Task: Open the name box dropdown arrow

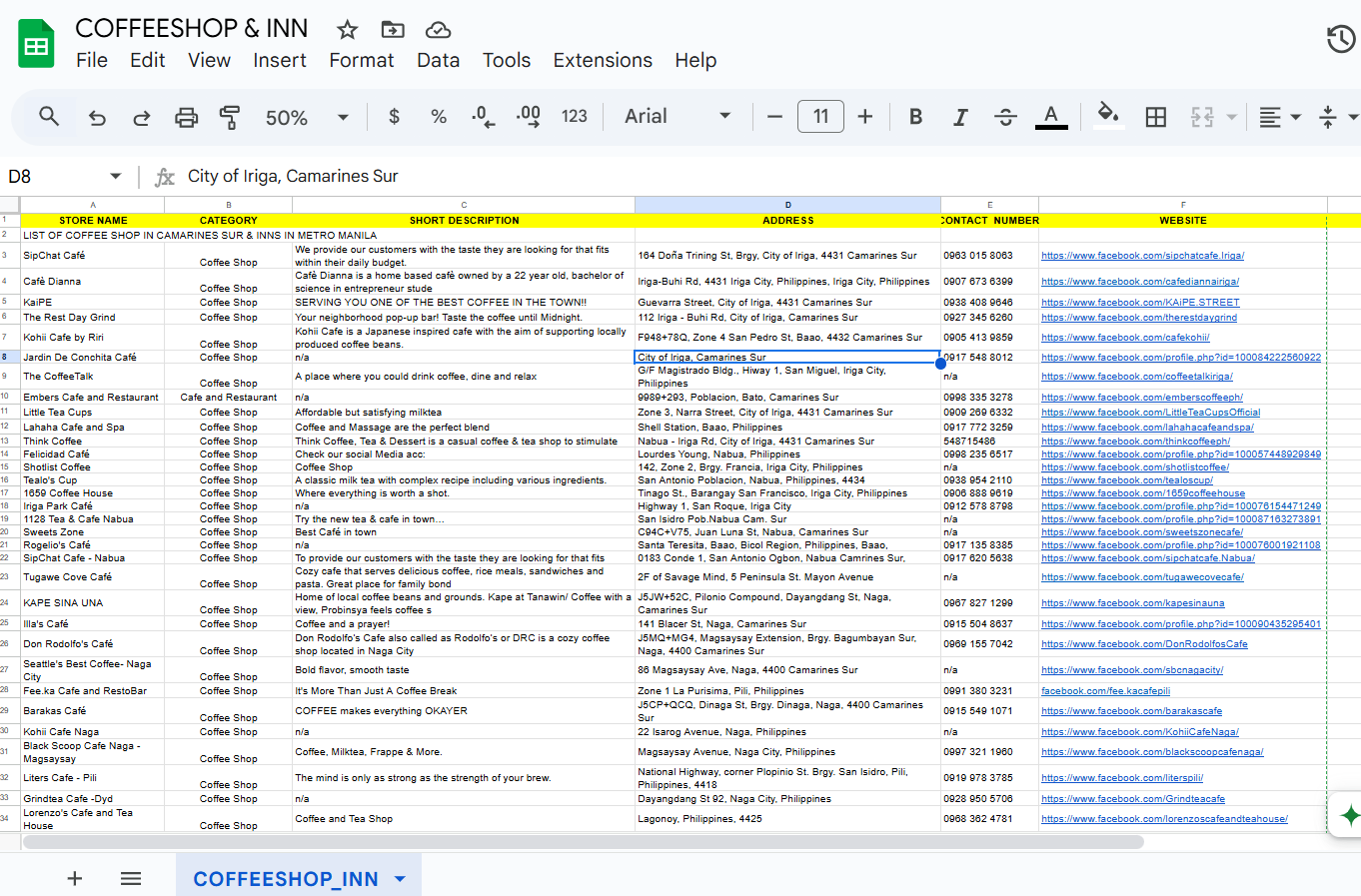Action: 115,176
